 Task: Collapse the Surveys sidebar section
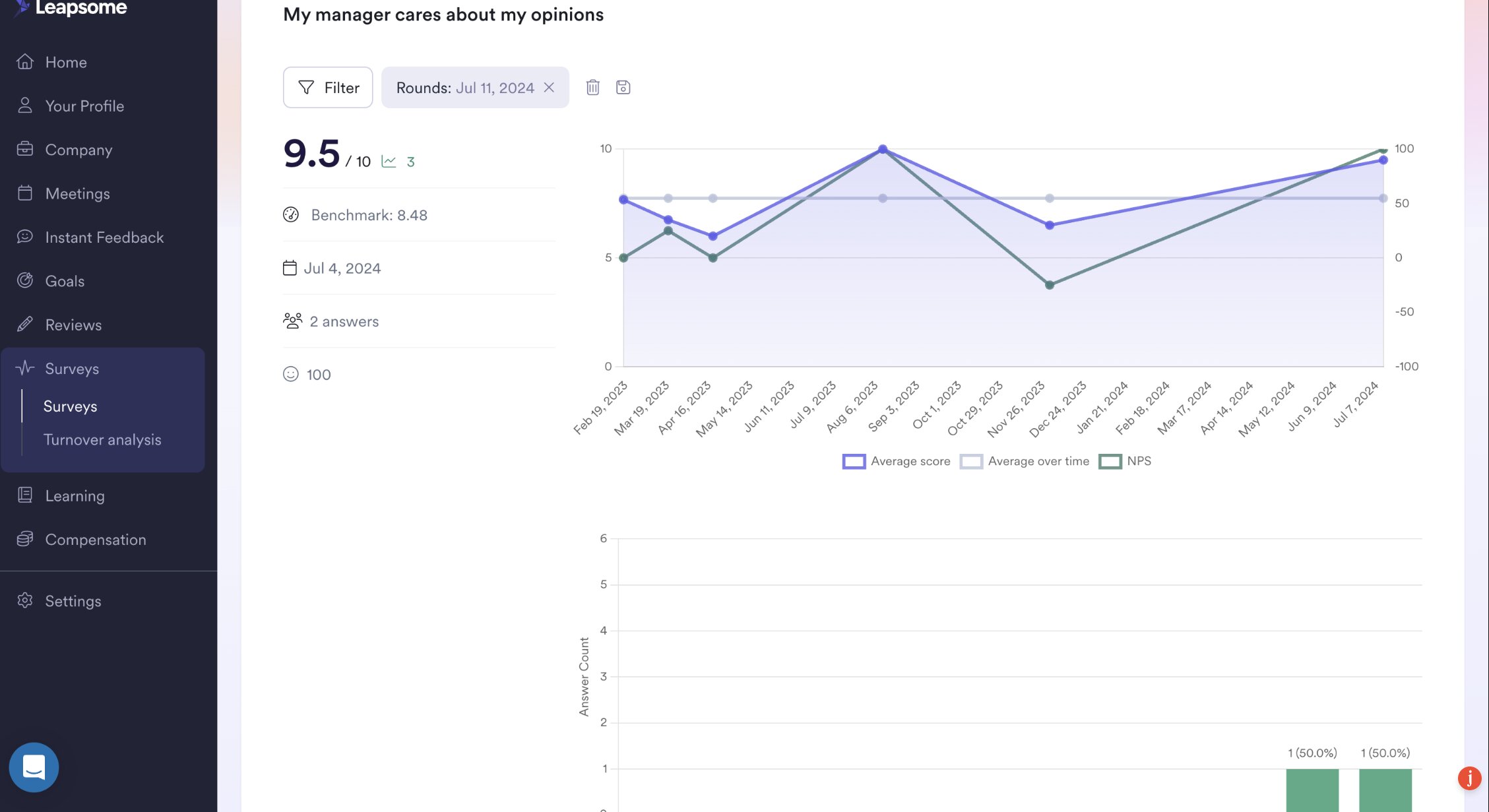[72, 368]
